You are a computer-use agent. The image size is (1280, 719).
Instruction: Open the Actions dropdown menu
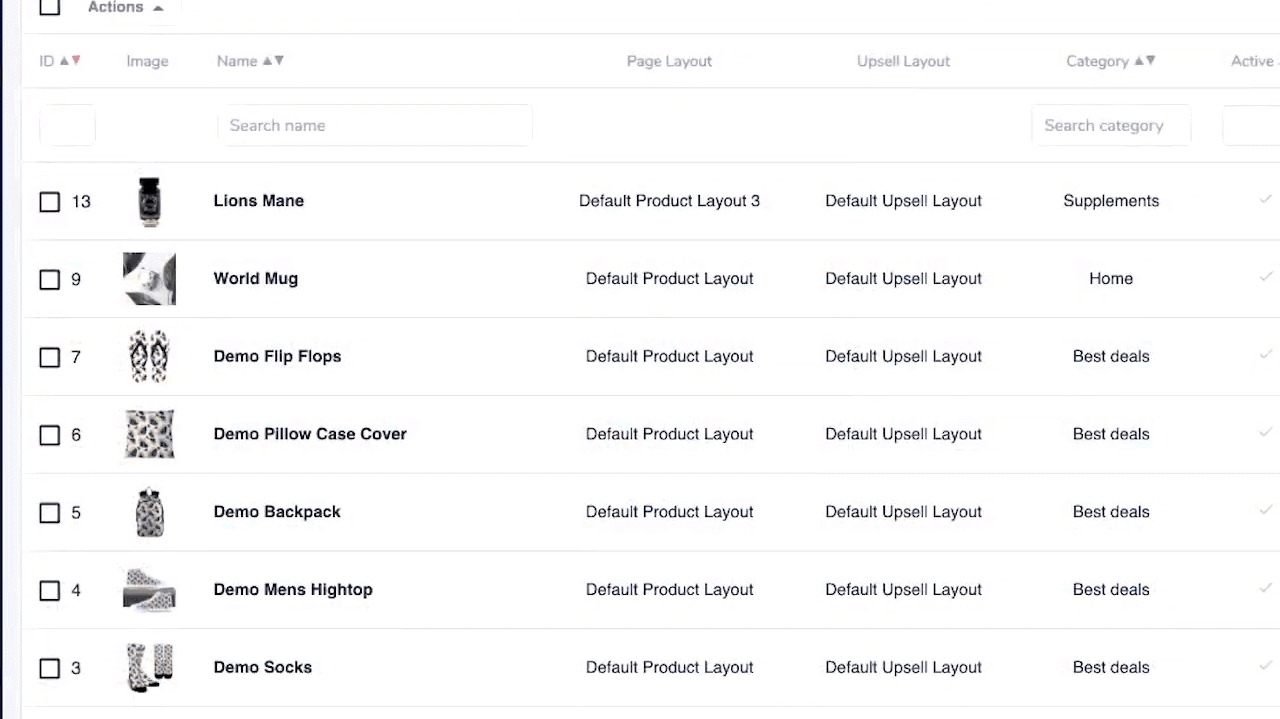click(x=126, y=8)
